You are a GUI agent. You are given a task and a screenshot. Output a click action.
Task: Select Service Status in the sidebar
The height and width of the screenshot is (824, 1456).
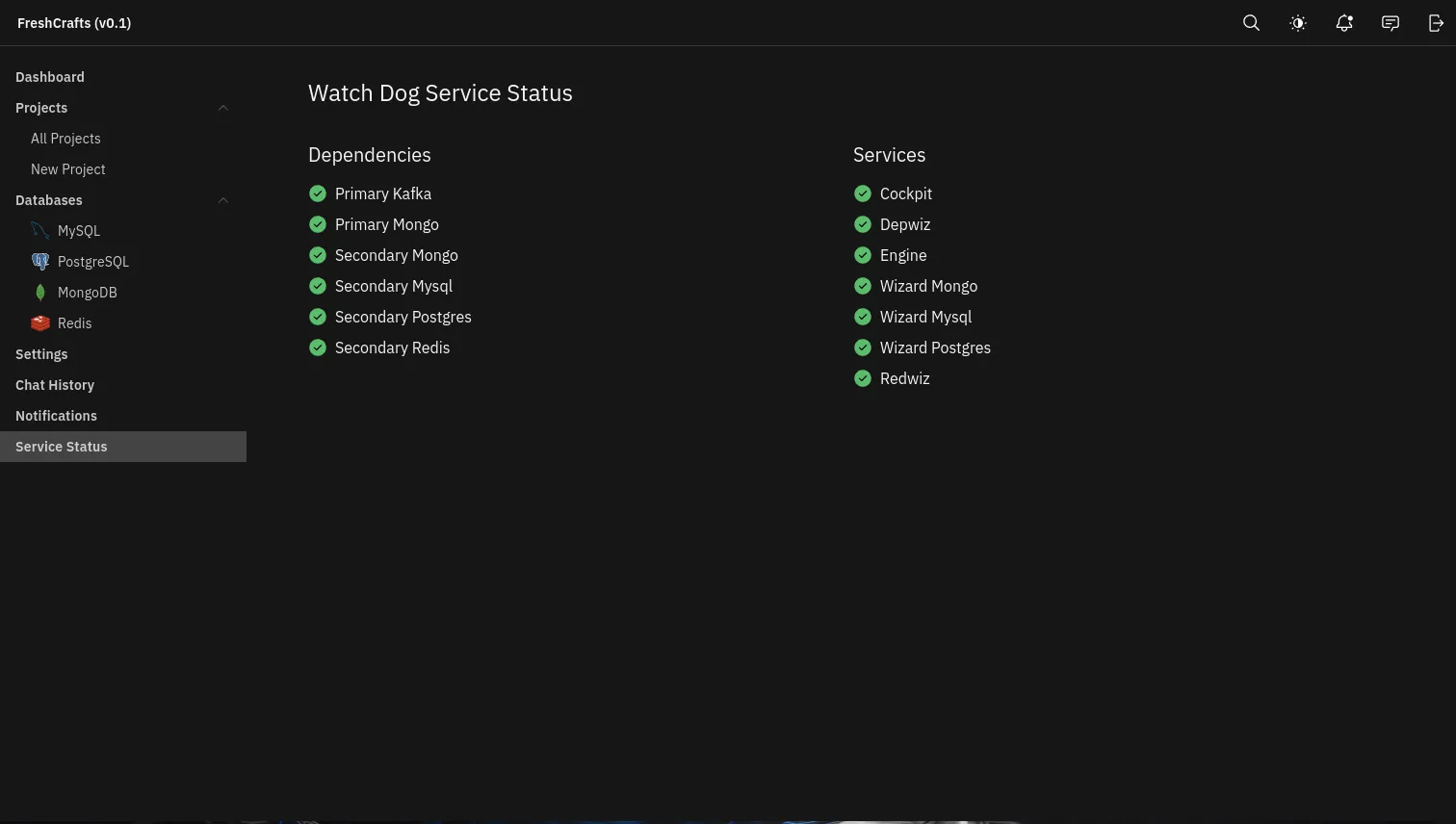pos(62,447)
